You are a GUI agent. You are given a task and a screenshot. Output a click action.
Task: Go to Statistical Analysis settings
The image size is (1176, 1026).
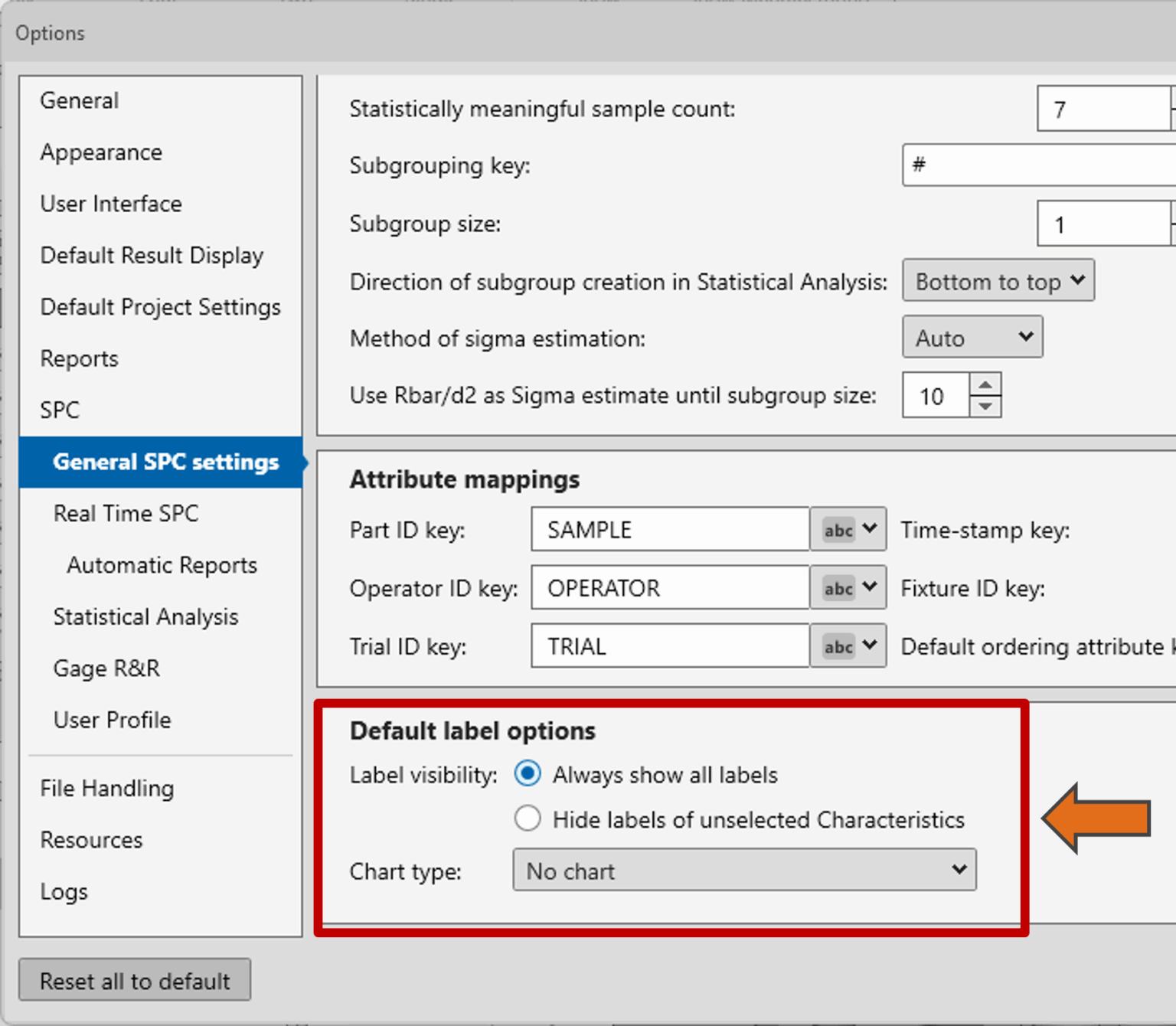[x=145, y=616]
